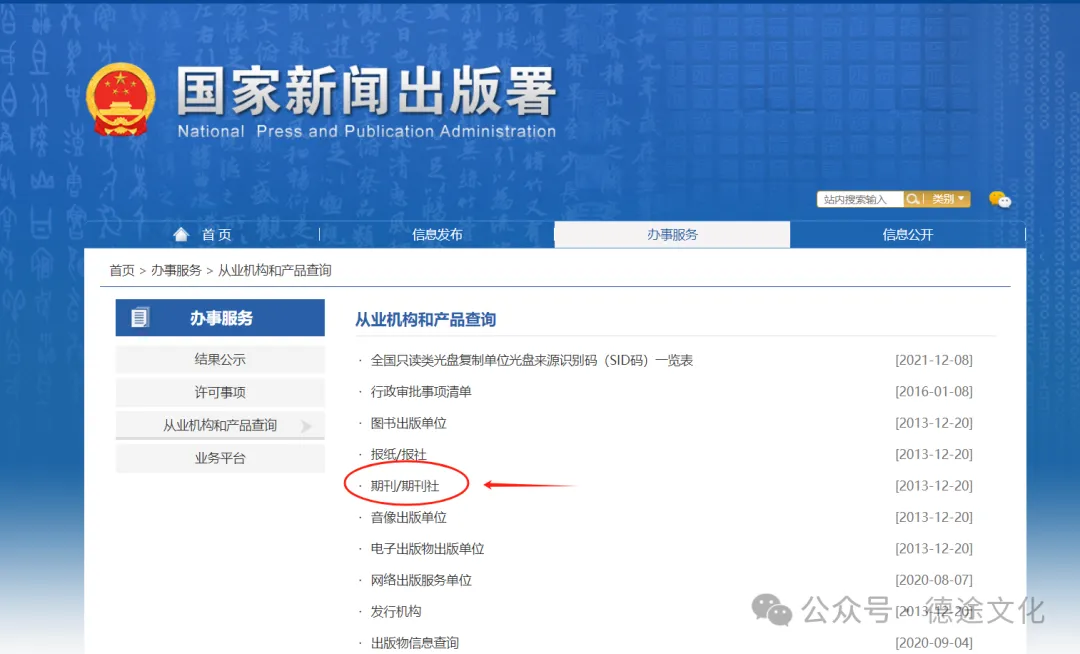Open the 类别 category dropdown
This screenshot has height=654, width=1080.
[x=949, y=199]
